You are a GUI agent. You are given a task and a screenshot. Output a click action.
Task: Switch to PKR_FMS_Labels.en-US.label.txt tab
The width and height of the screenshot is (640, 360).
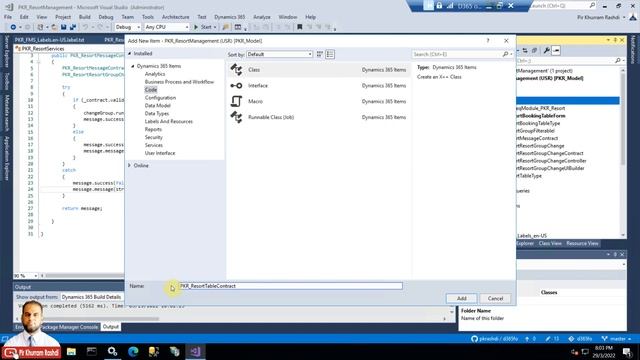click(x=49, y=40)
